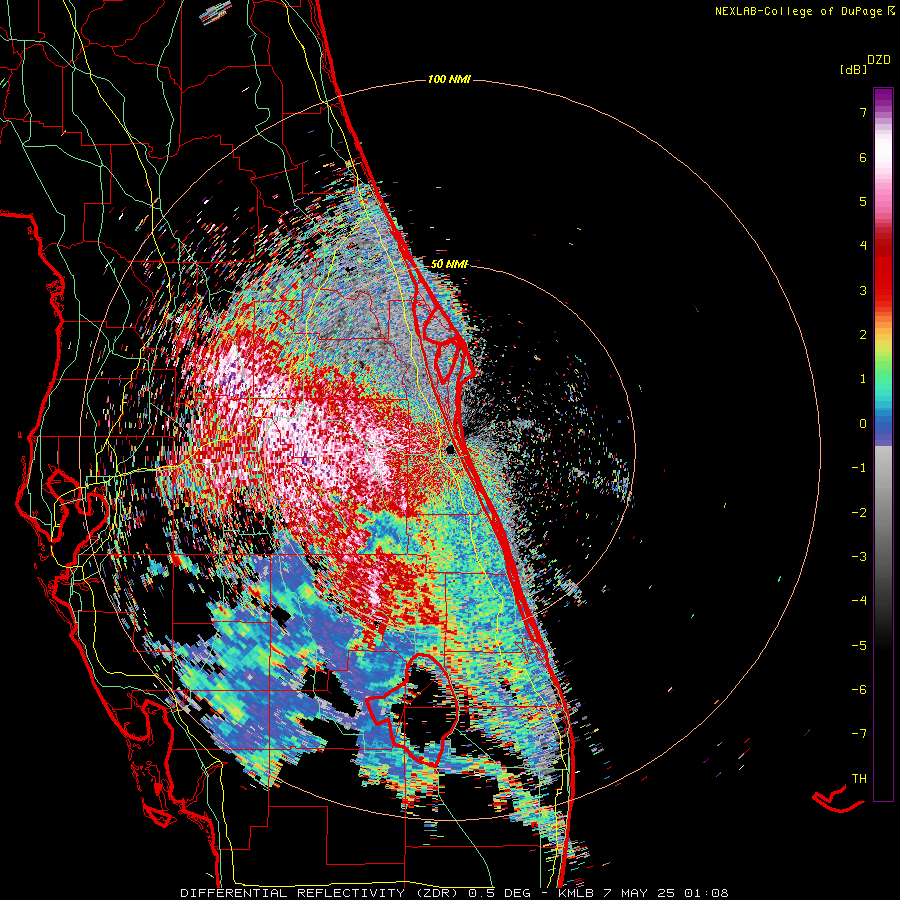
Task: Click the 50 NMI range ring label
Action: pyautogui.click(x=449, y=264)
